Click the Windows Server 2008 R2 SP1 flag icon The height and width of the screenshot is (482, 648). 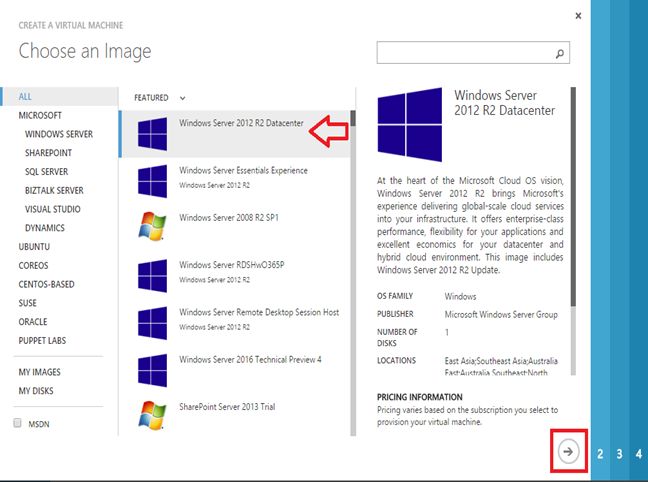point(152,226)
